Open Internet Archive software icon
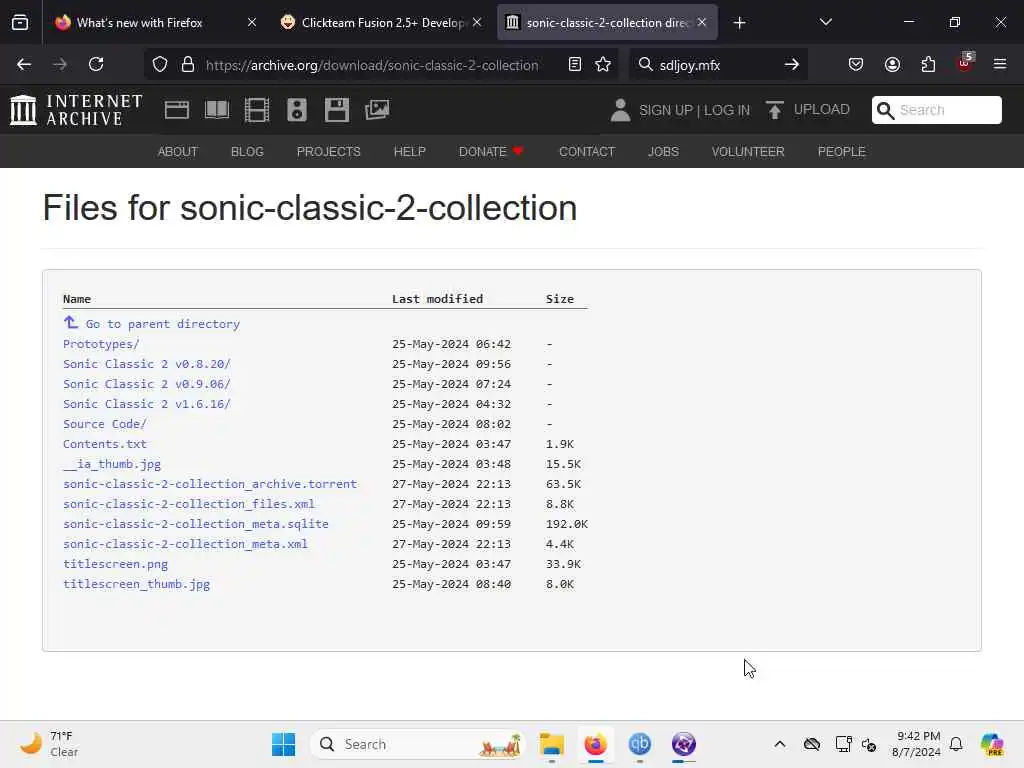 pos(337,110)
